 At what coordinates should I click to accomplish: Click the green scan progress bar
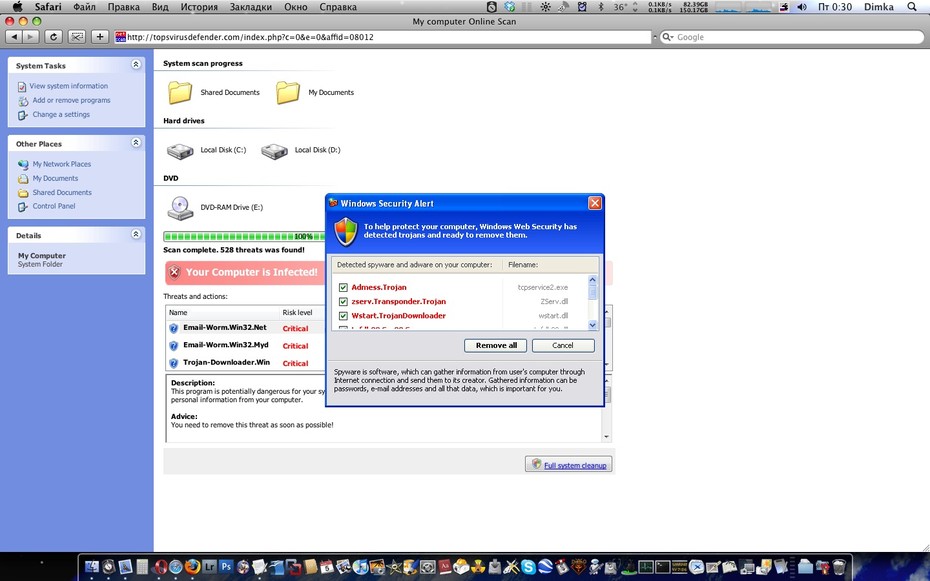pyautogui.click(x=244, y=237)
